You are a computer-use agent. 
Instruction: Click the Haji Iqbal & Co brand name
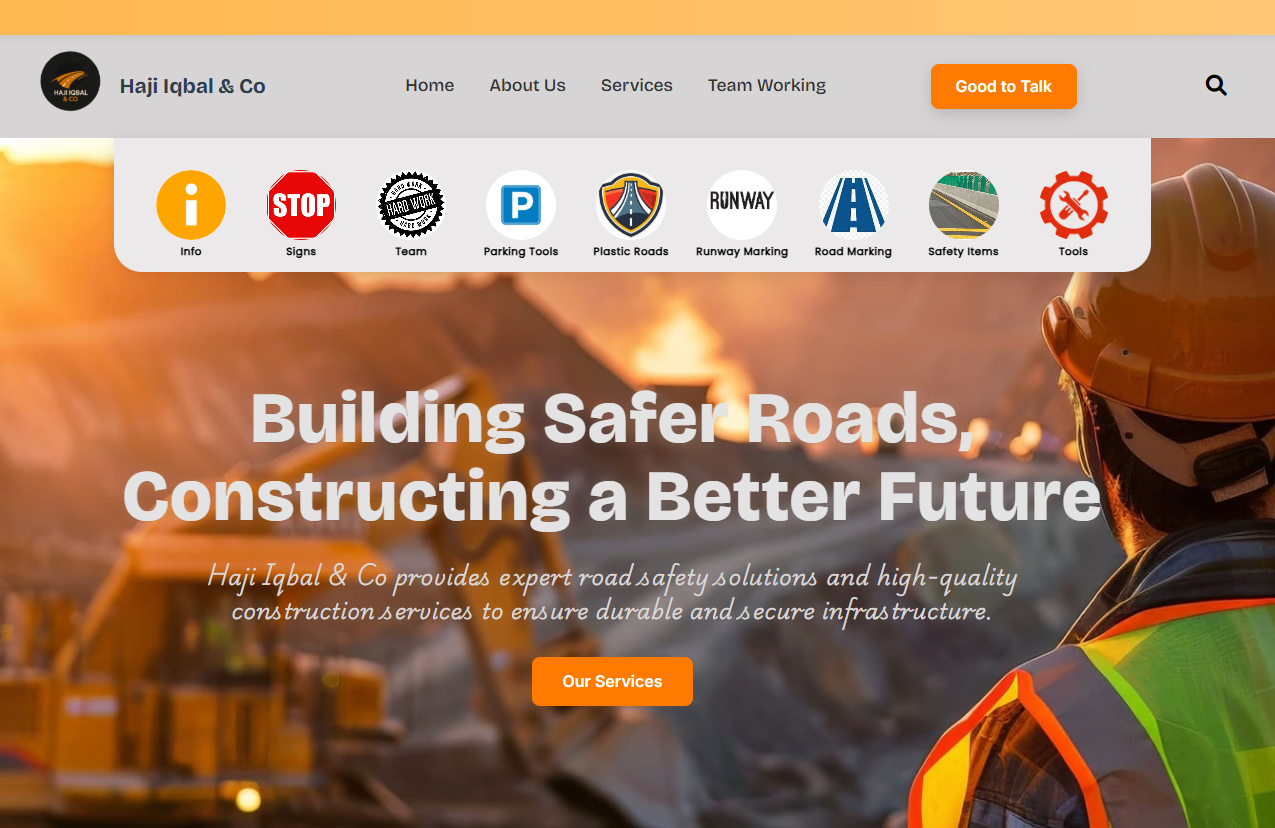pos(193,86)
